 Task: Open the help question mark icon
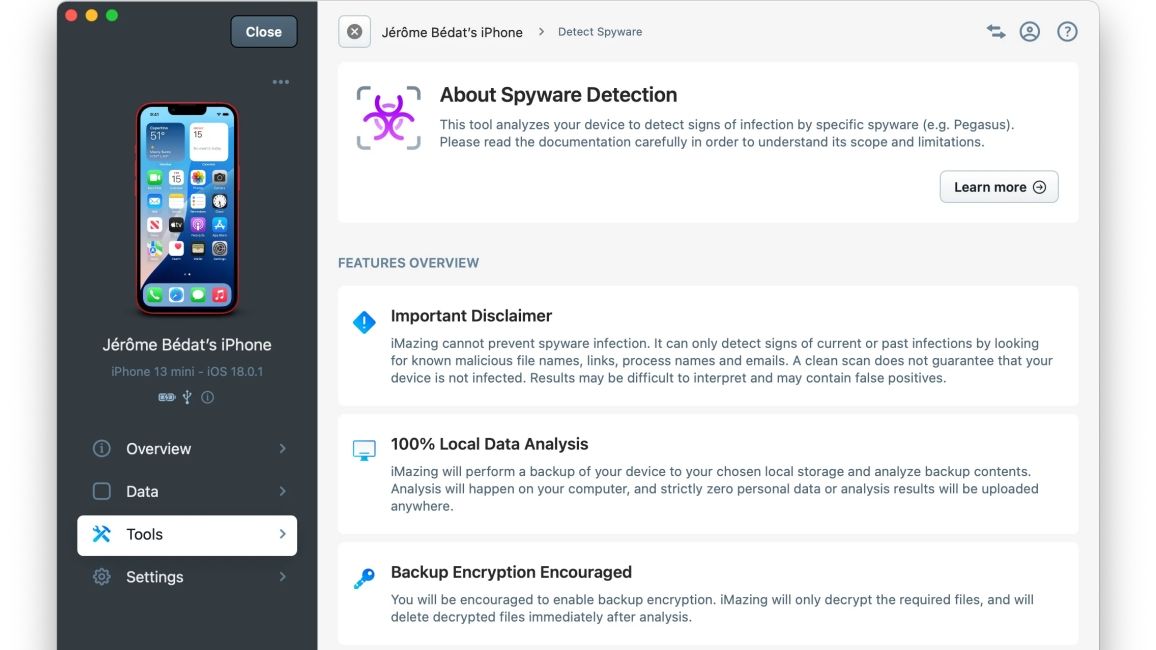click(x=1067, y=32)
